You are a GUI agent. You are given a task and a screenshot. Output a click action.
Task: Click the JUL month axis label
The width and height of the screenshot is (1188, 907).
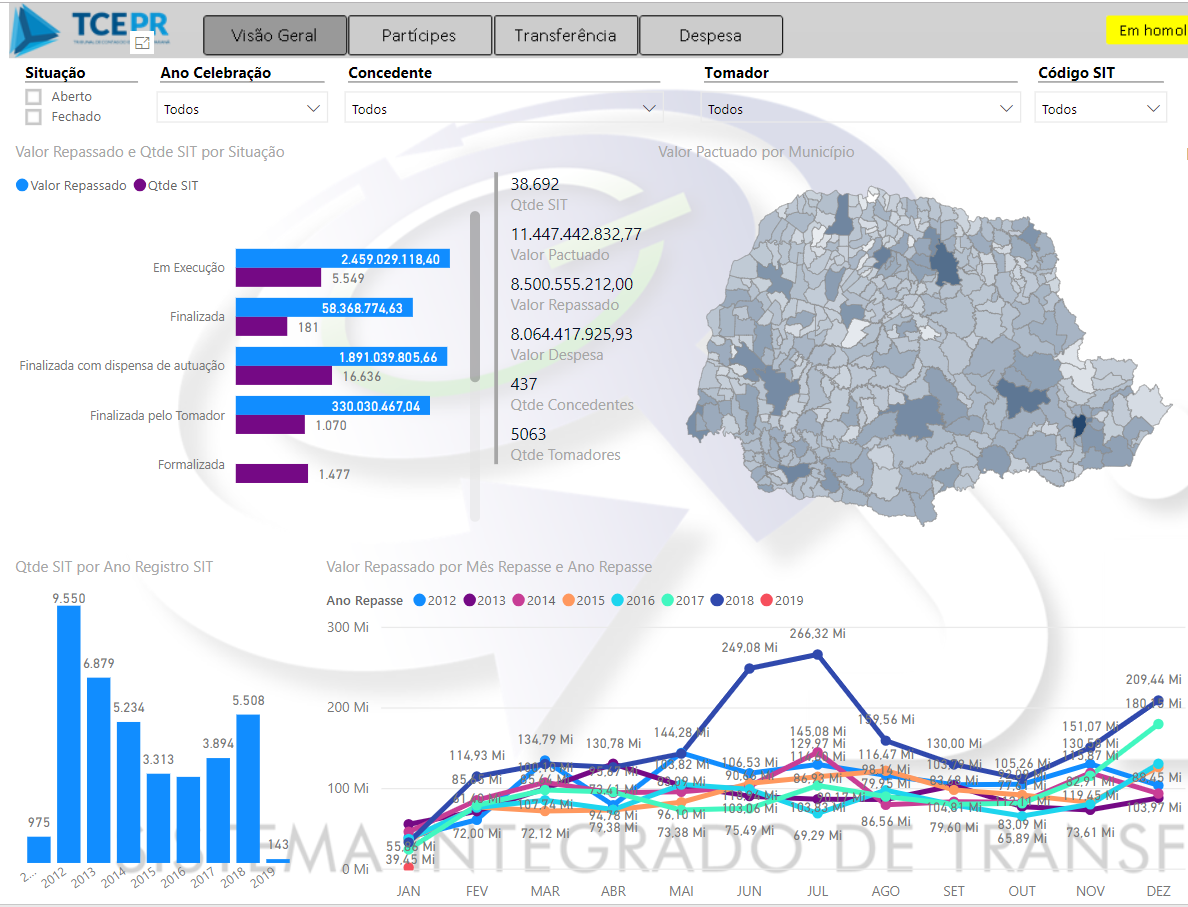click(818, 891)
